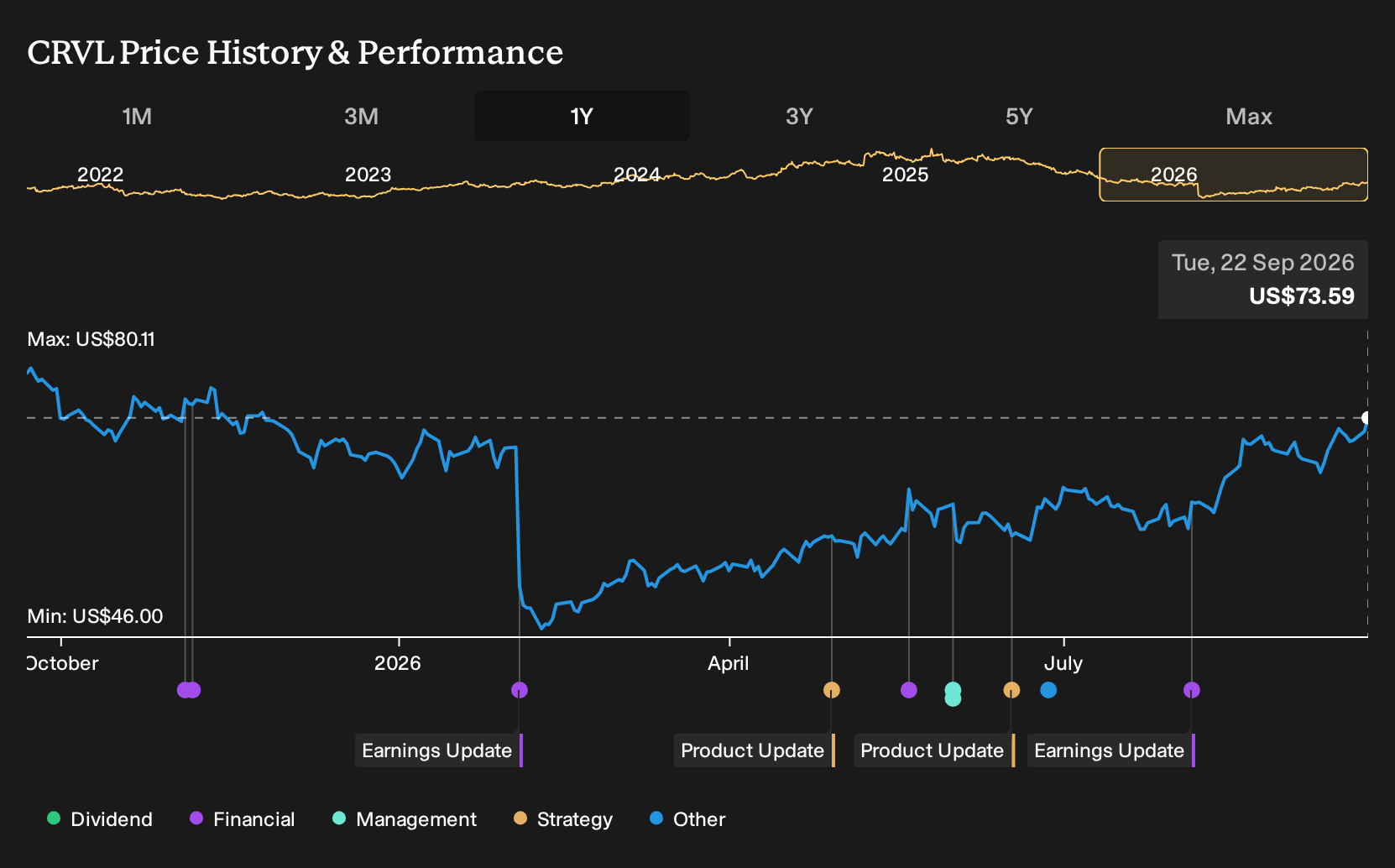Open the second Product Update label before July
This screenshot has width=1395, height=868.
point(934,750)
